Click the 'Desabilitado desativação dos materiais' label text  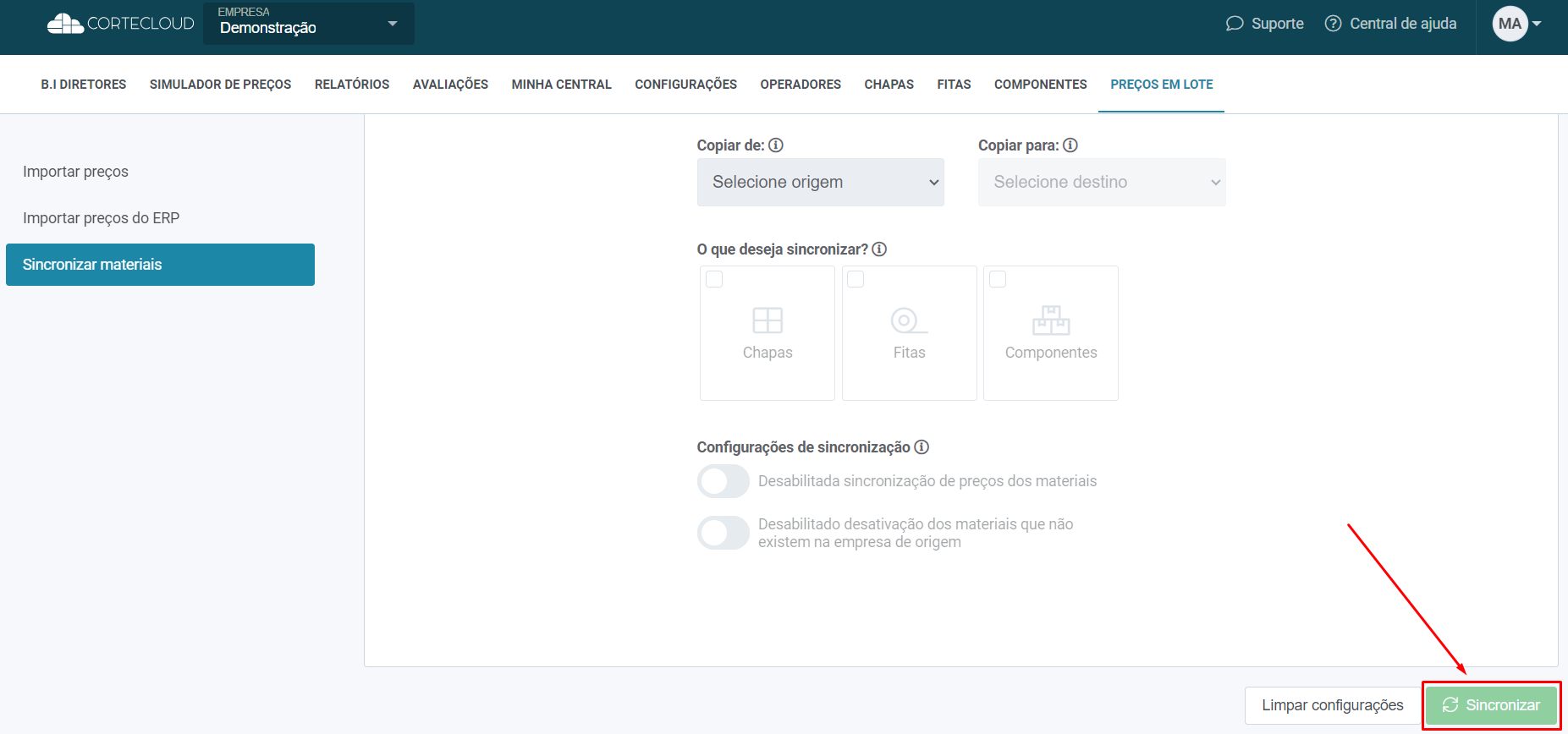coord(916,533)
